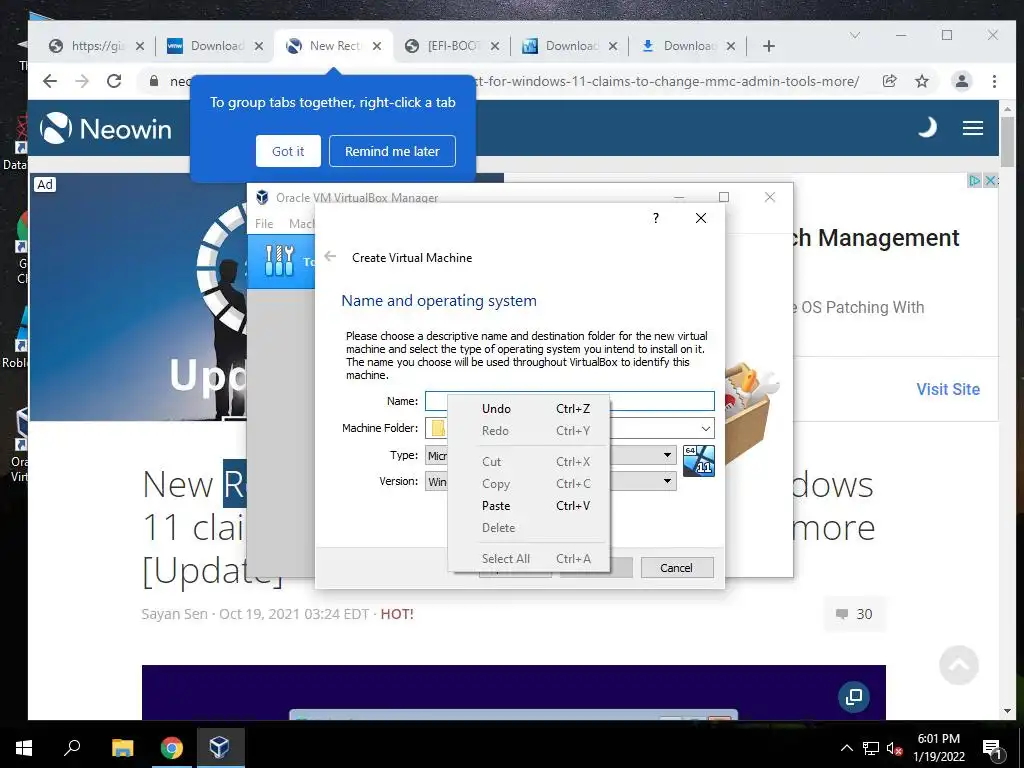Close the New Rect Neowin tab

click(x=377, y=46)
